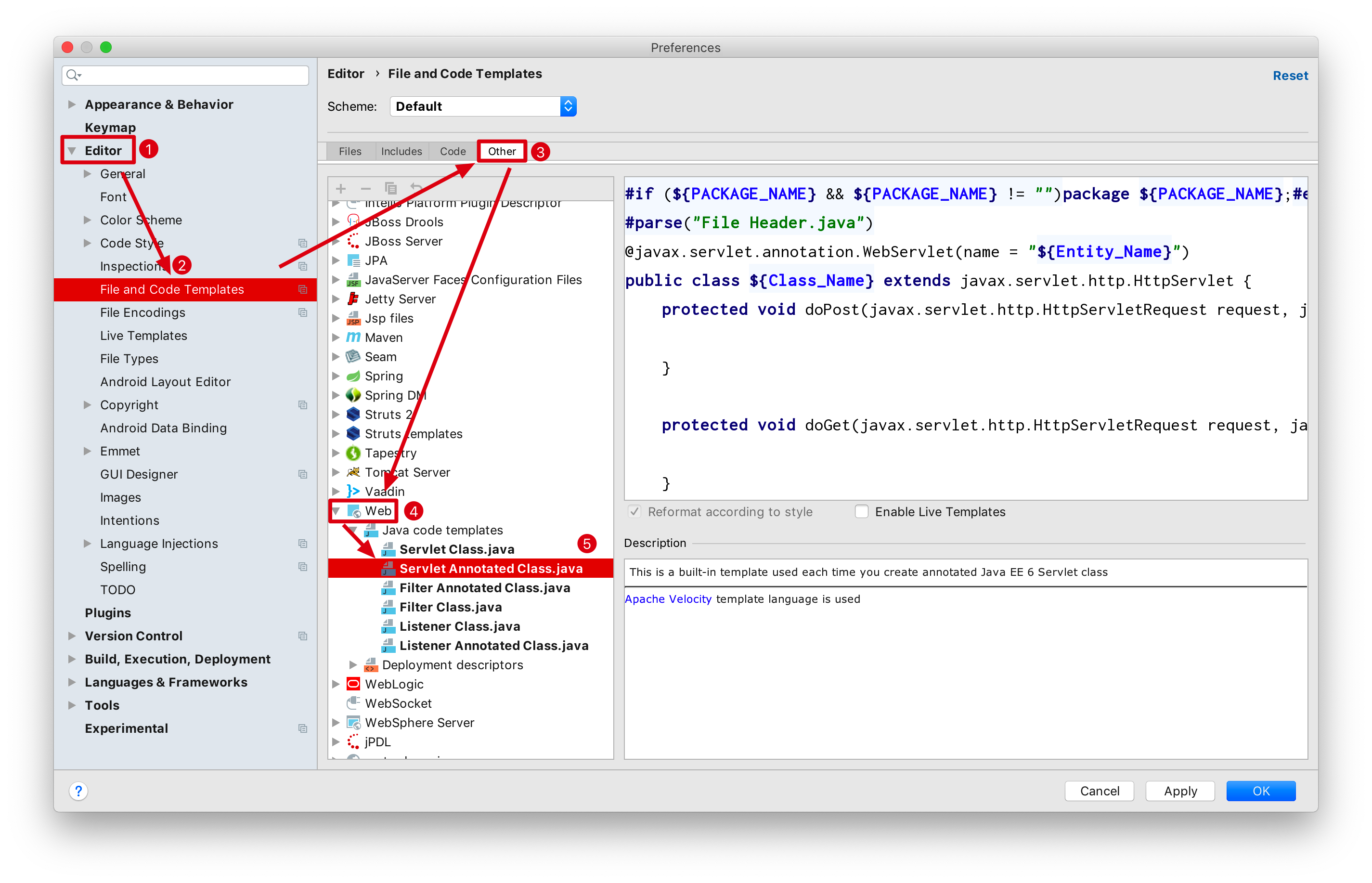
Task: Click the Add template plus icon
Action: point(340,189)
